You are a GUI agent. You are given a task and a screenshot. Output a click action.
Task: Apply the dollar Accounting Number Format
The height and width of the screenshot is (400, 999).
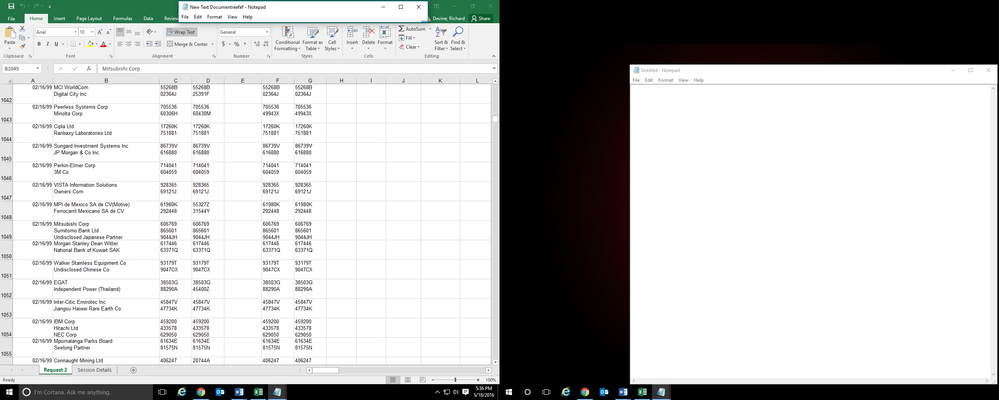[x=224, y=44]
